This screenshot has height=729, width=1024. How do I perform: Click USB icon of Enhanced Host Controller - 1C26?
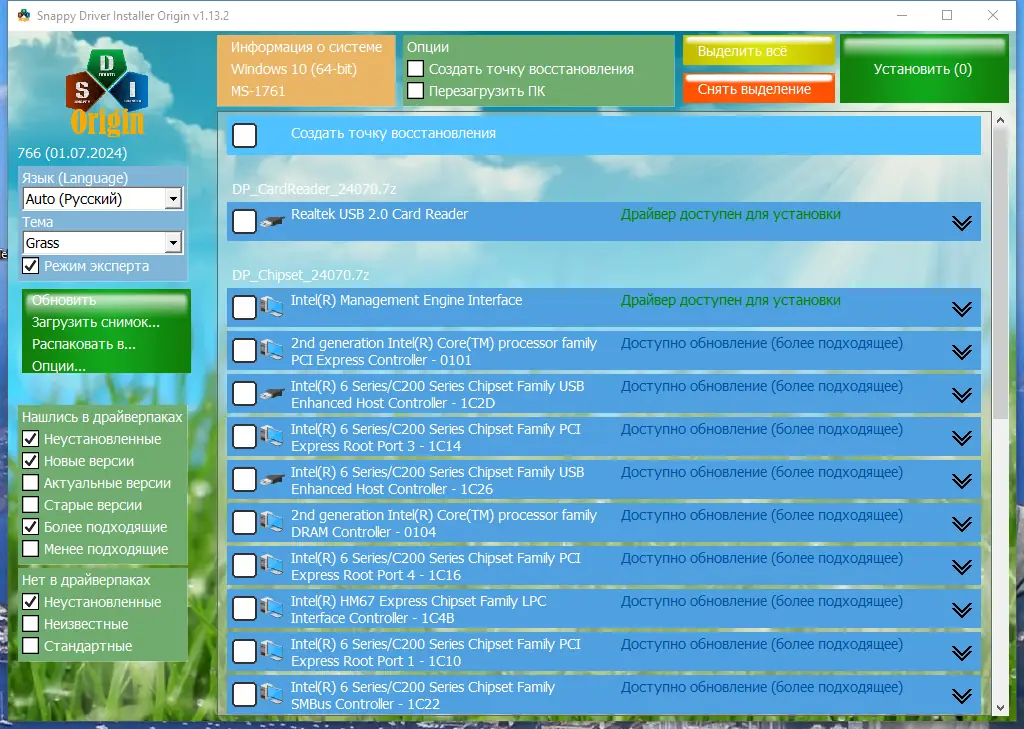(x=272, y=480)
